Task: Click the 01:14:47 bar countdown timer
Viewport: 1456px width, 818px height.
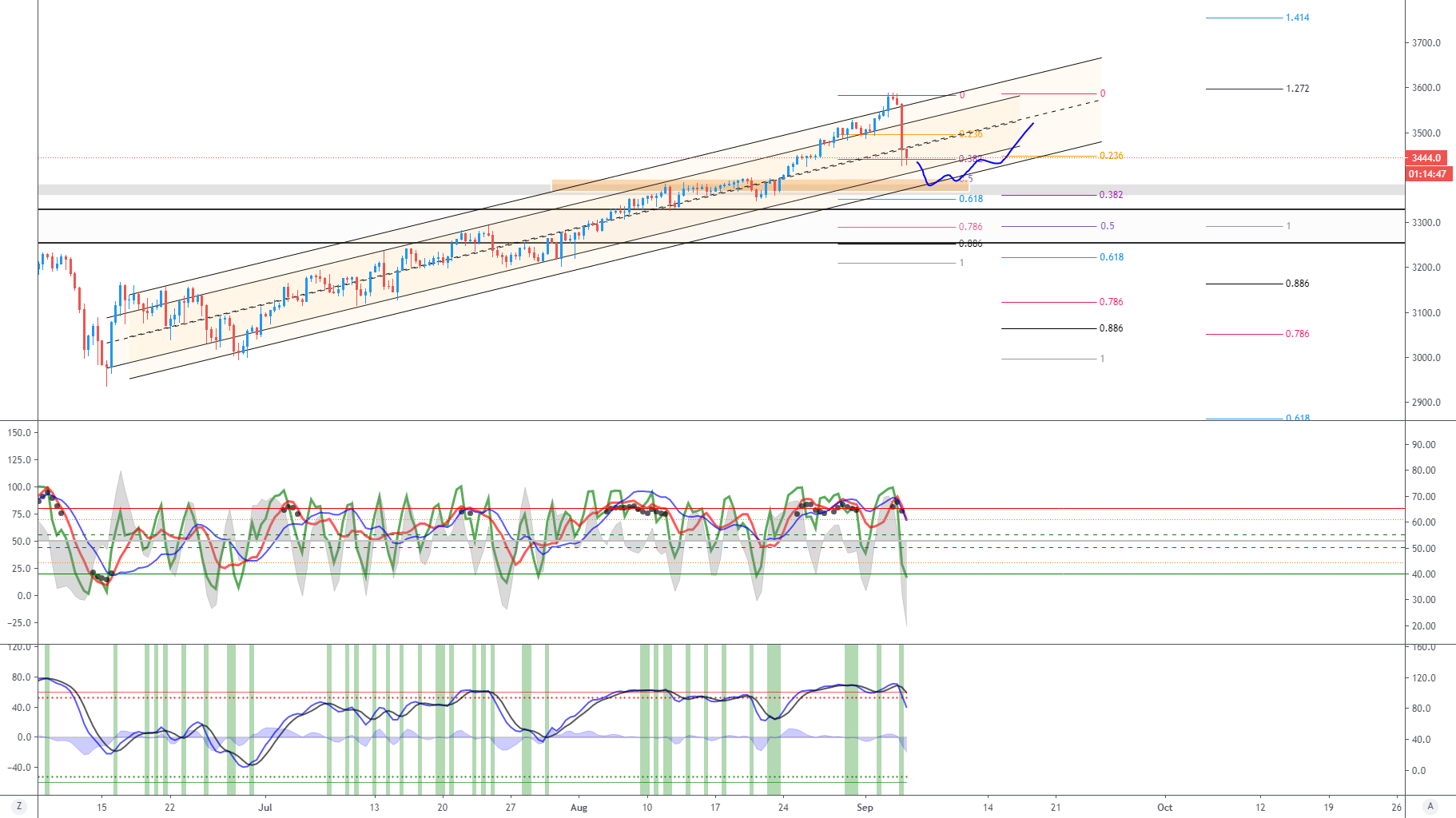Action: (1426, 173)
